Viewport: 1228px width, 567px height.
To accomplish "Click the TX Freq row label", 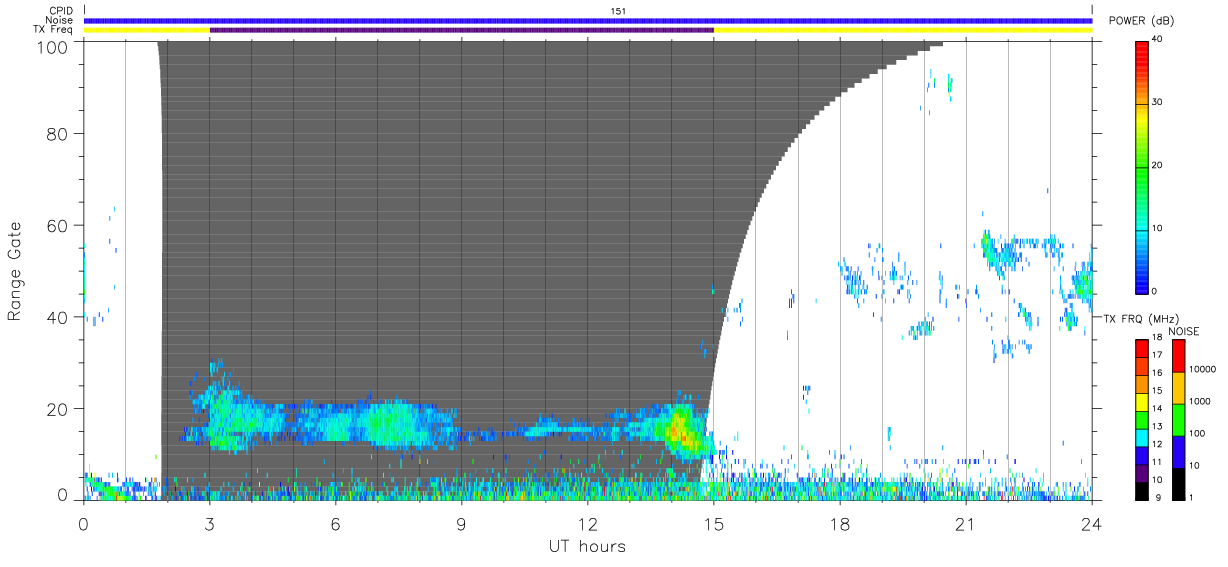I will [54, 30].
